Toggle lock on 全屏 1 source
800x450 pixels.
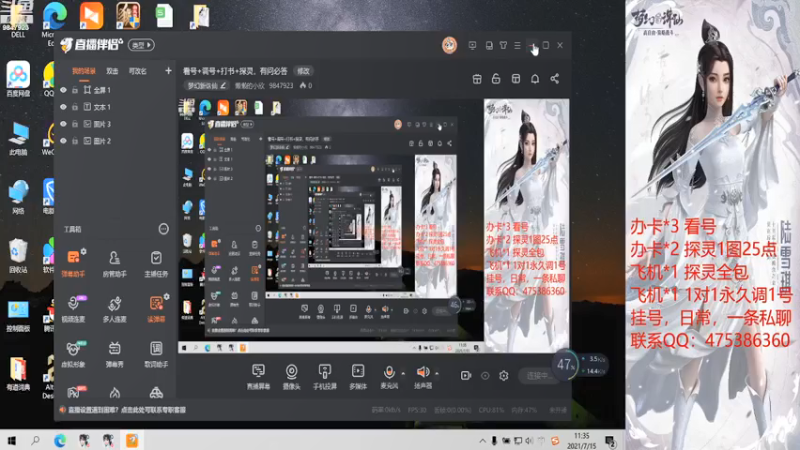point(75,90)
